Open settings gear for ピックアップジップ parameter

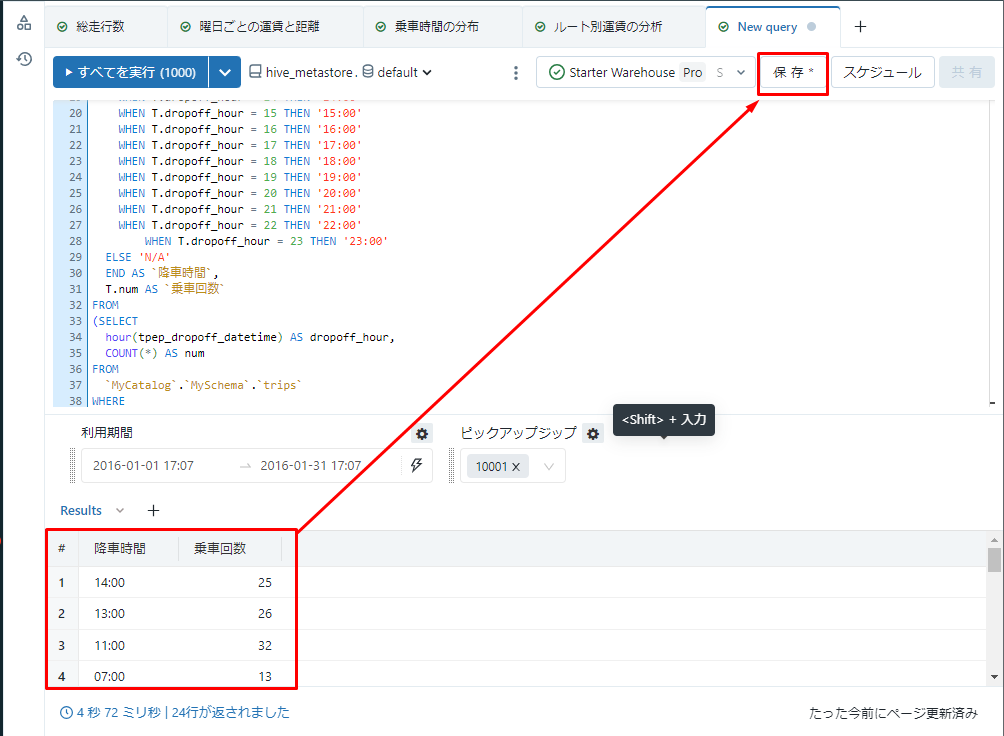(x=593, y=434)
